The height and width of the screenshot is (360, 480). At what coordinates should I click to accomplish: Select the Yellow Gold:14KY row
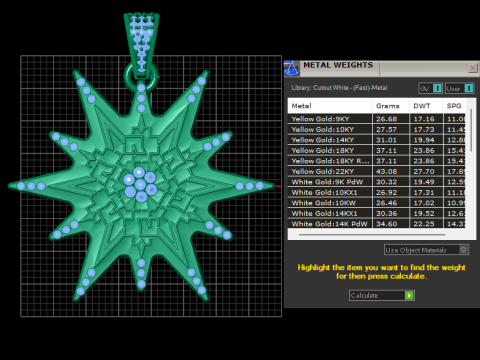tap(377, 140)
